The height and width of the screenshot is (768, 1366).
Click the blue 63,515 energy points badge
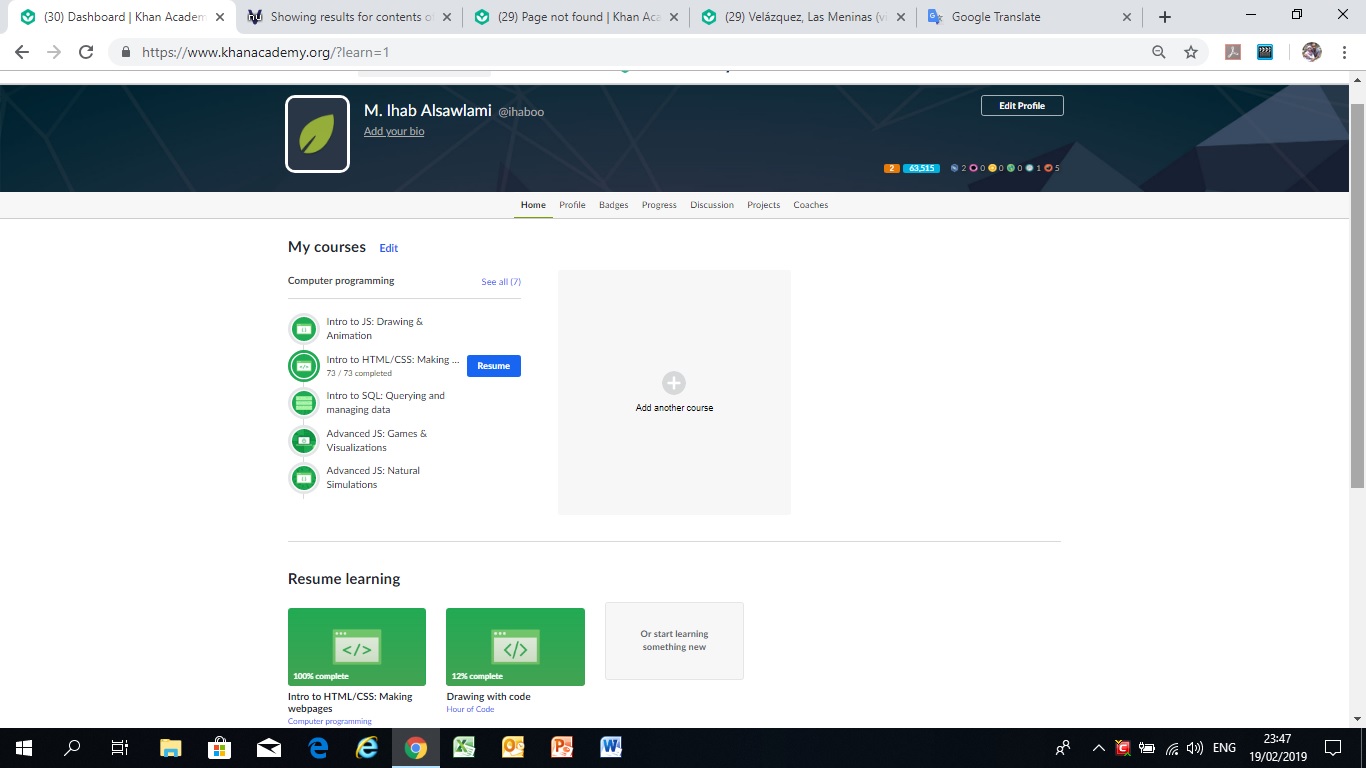(x=921, y=168)
